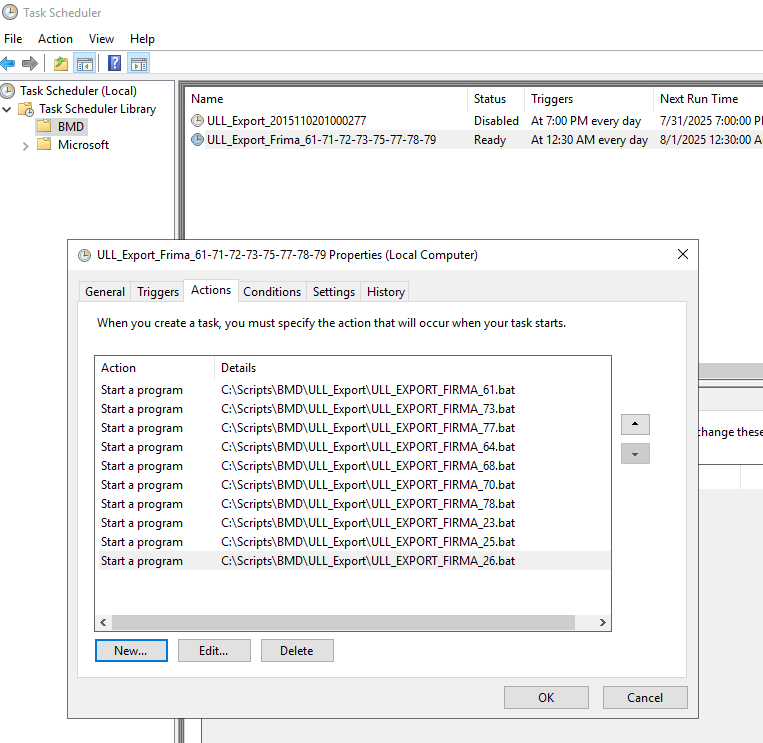
Task: Click the BMD folder icon
Action: pos(44,127)
